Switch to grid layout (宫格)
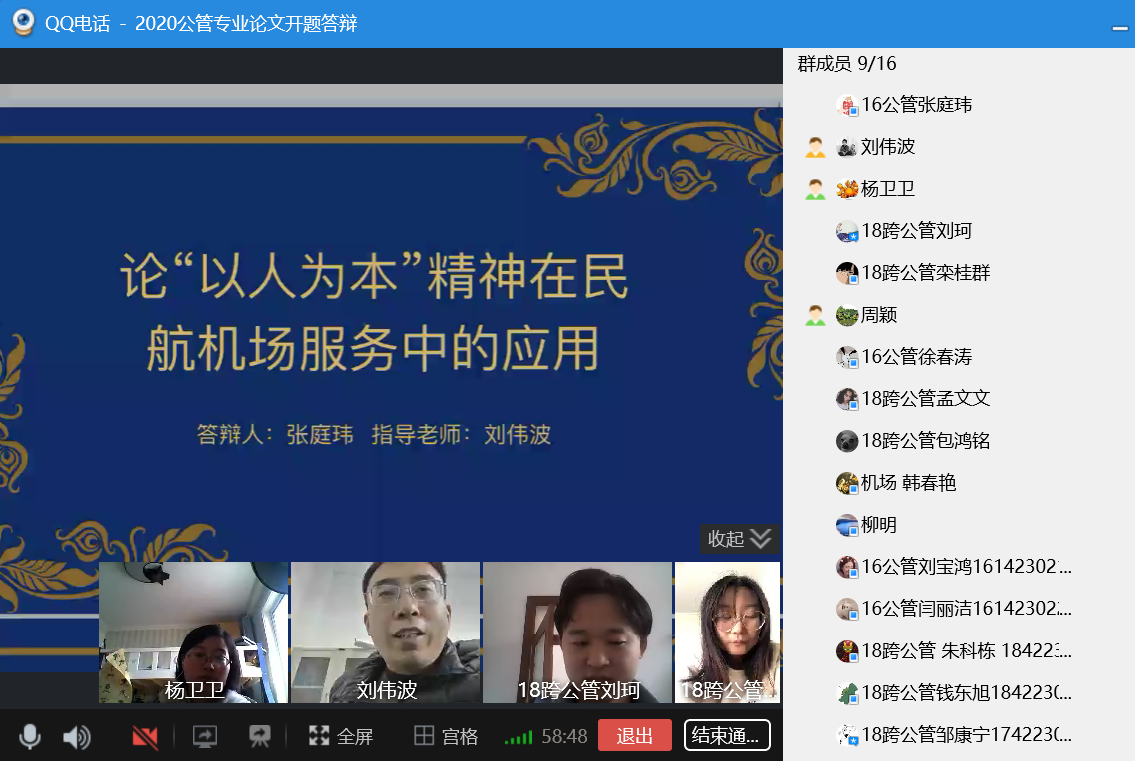 click(x=446, y=737)
